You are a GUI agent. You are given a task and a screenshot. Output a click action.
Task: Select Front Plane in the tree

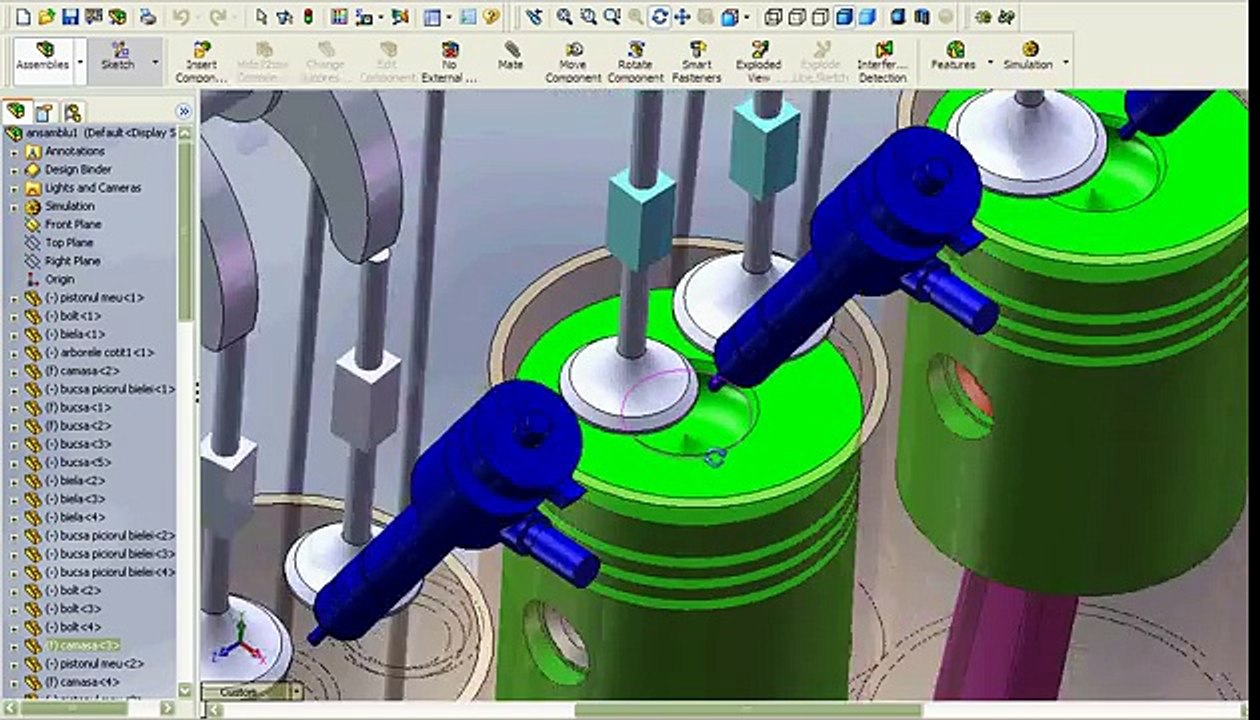(x=72, y=225)
